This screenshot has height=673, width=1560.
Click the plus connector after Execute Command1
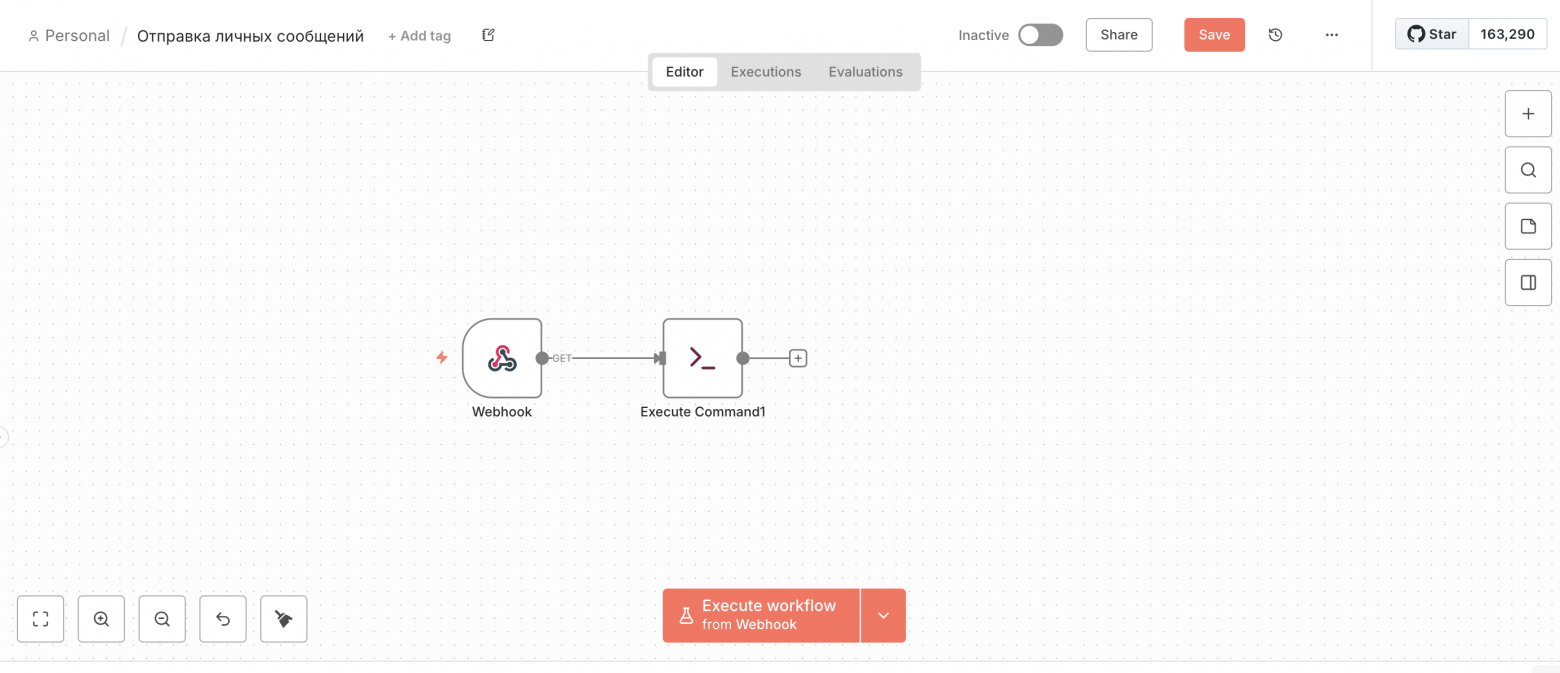pyautogui.click(x=798, y=358)
